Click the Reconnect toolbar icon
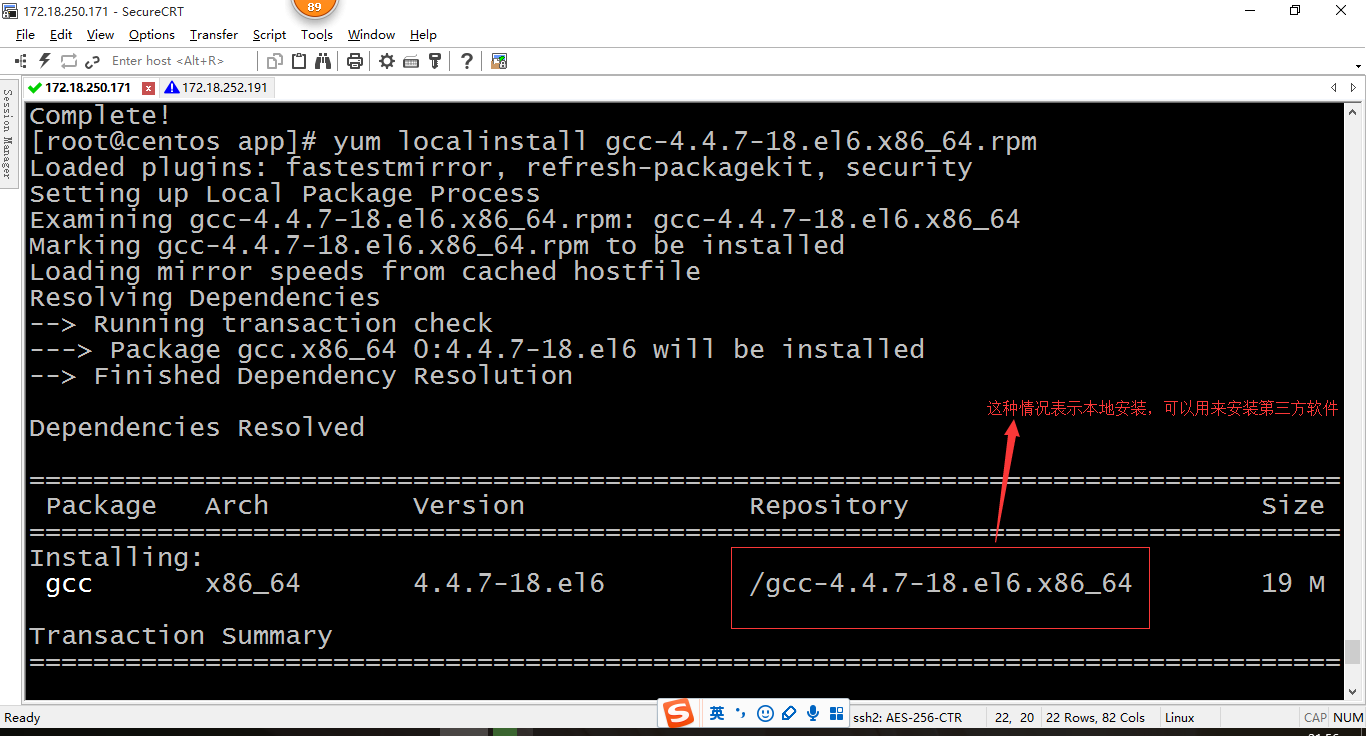 pyautogui.click(x=69, y=61)
